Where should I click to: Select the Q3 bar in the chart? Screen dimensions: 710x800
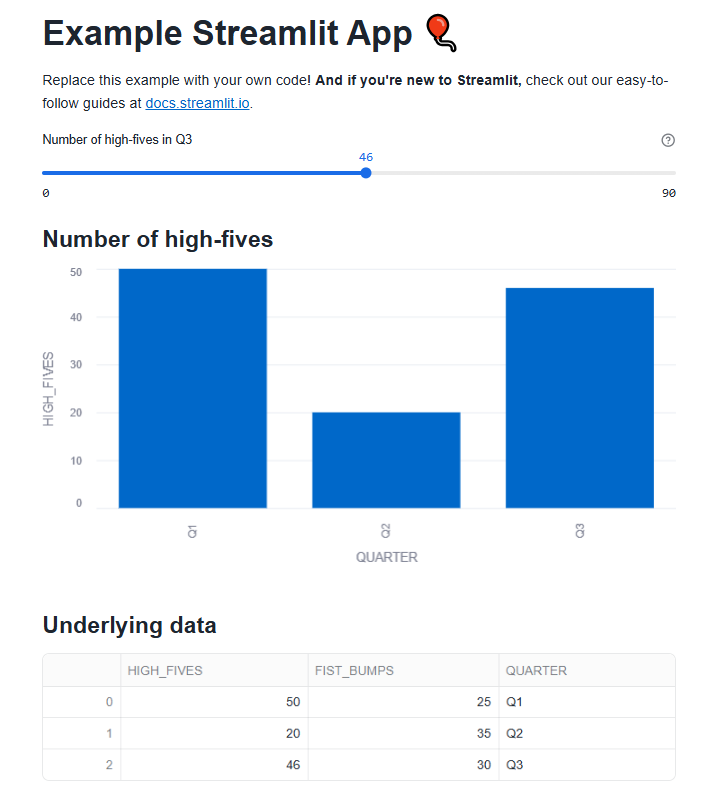coord(579,395)
